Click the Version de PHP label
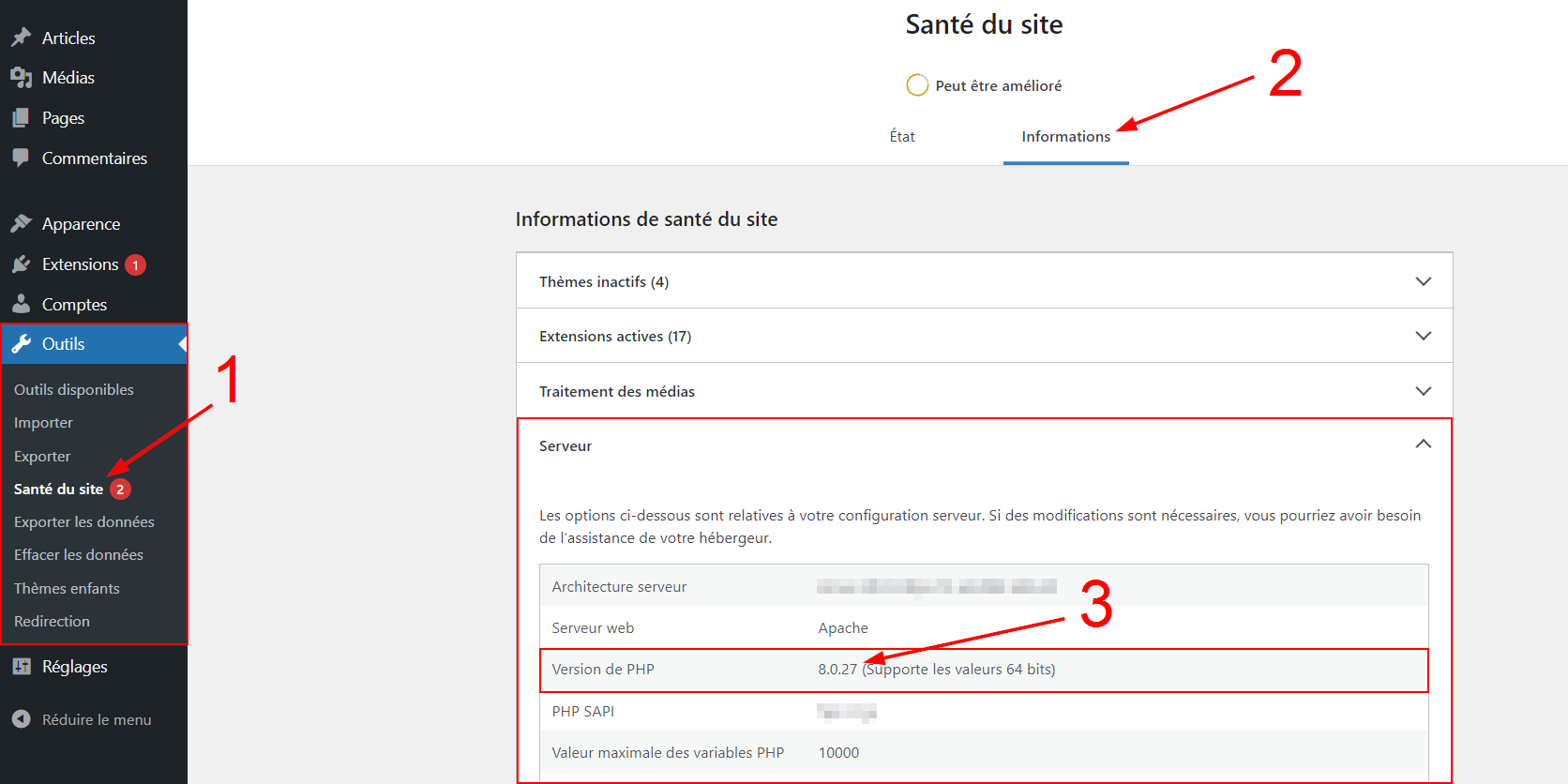This screenshot has width=1568, height=784. (603, 670)
